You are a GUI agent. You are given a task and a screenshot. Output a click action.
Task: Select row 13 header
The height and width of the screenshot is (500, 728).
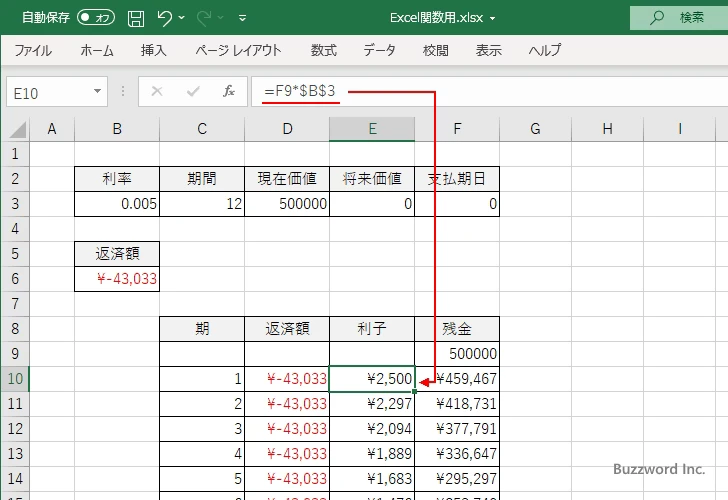coord(15,454)
